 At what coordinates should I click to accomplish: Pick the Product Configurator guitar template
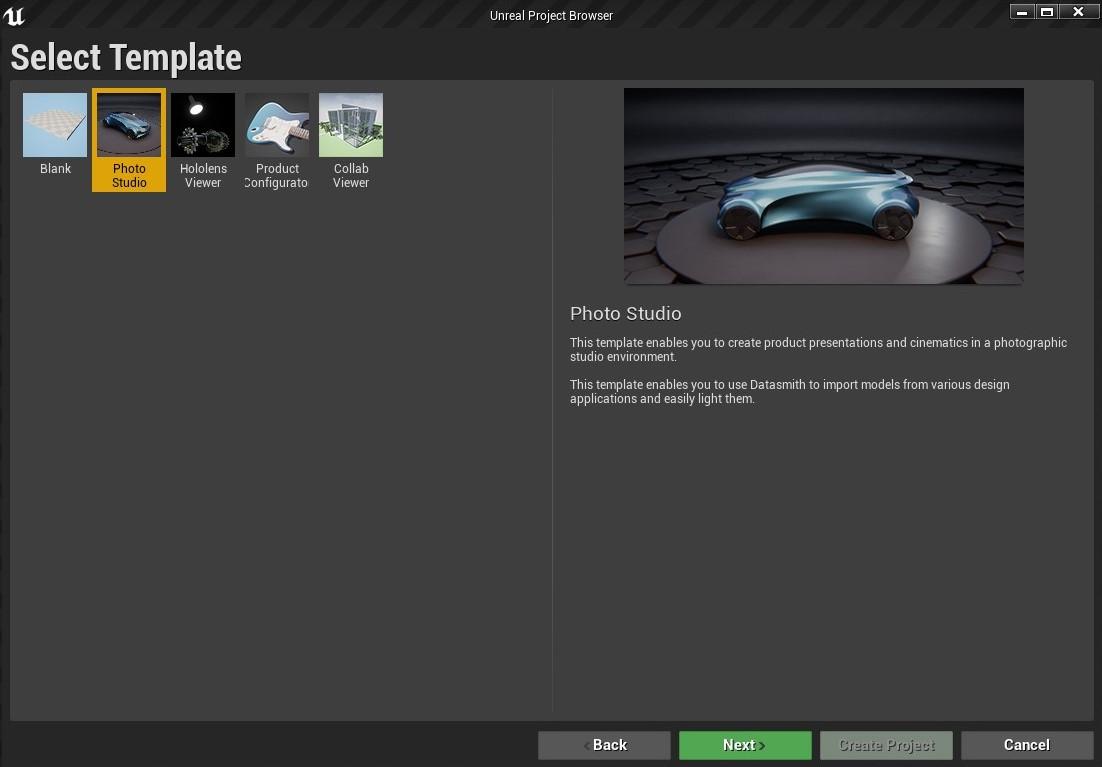277,140
